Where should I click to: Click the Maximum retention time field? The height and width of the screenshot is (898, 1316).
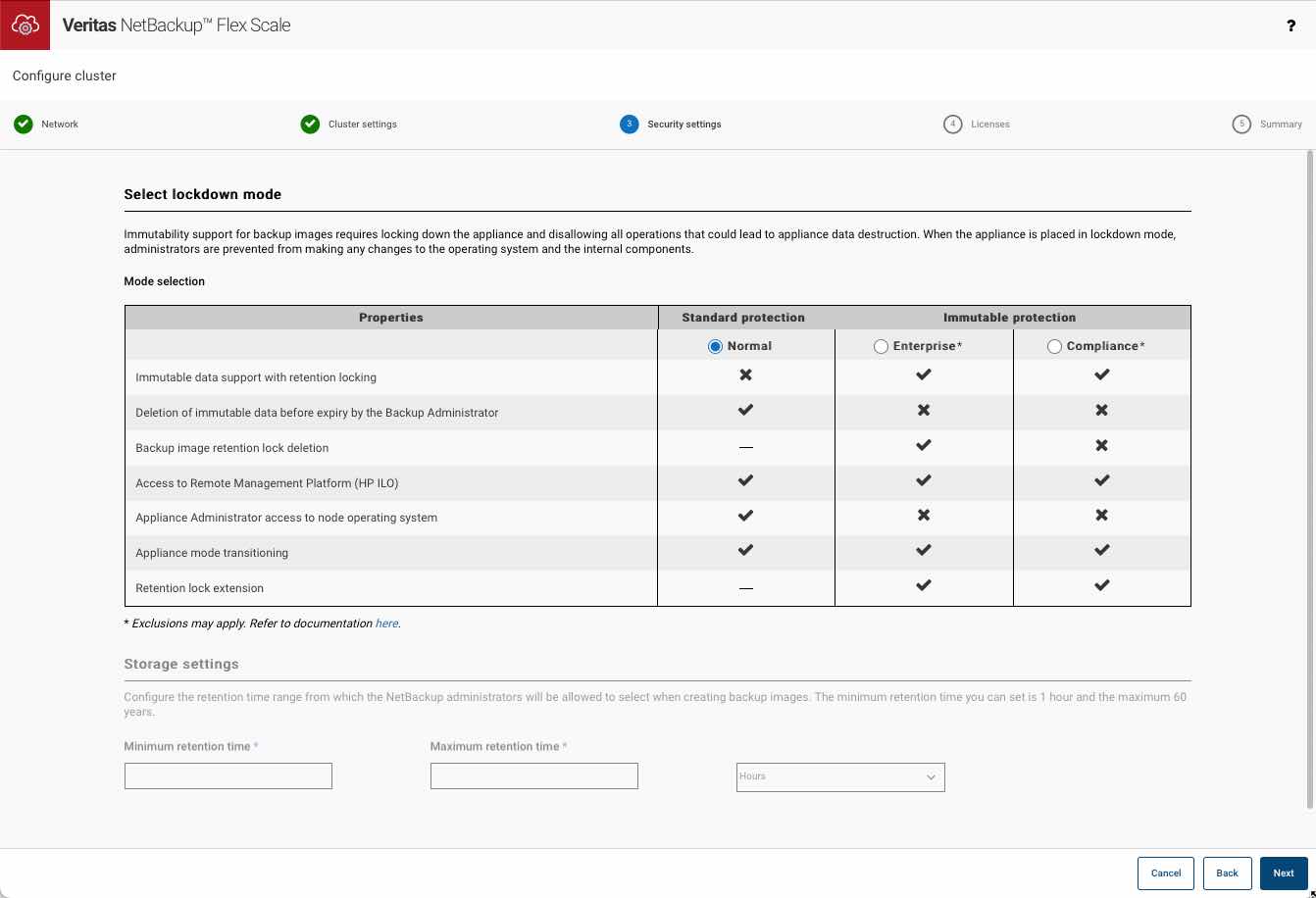click(x=534, y=776)
